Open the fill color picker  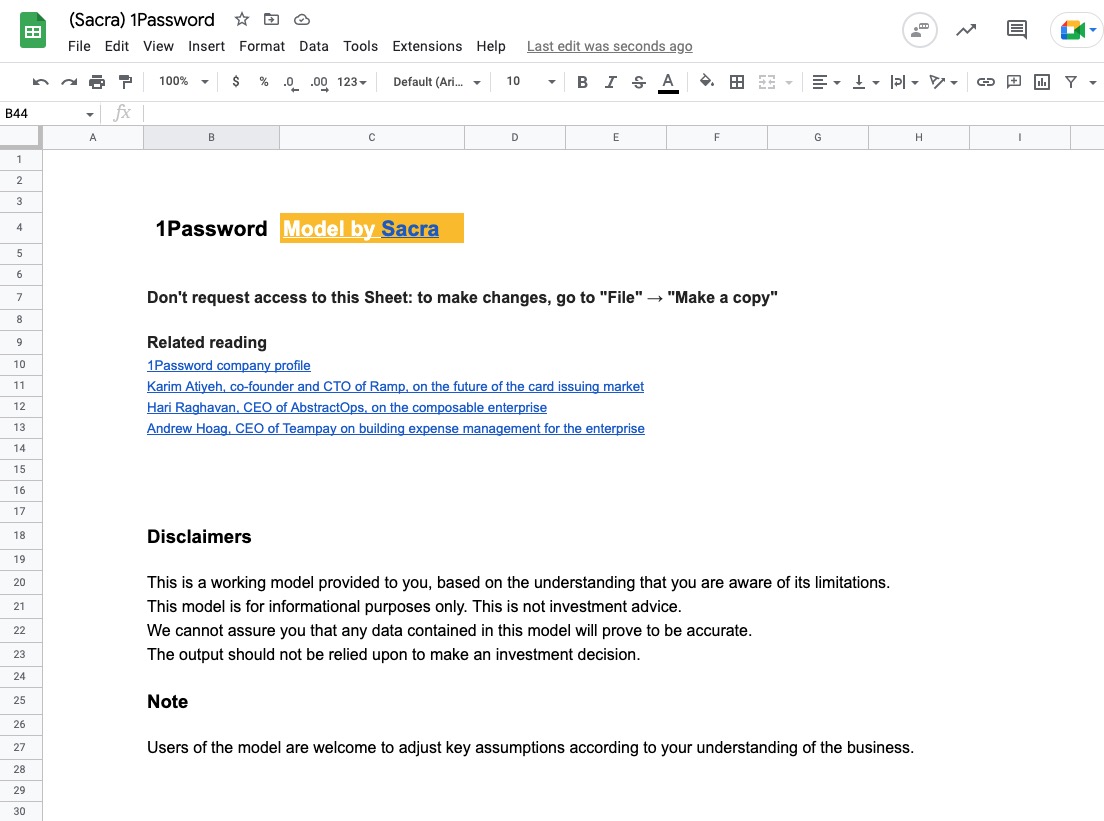coord(707,82)
